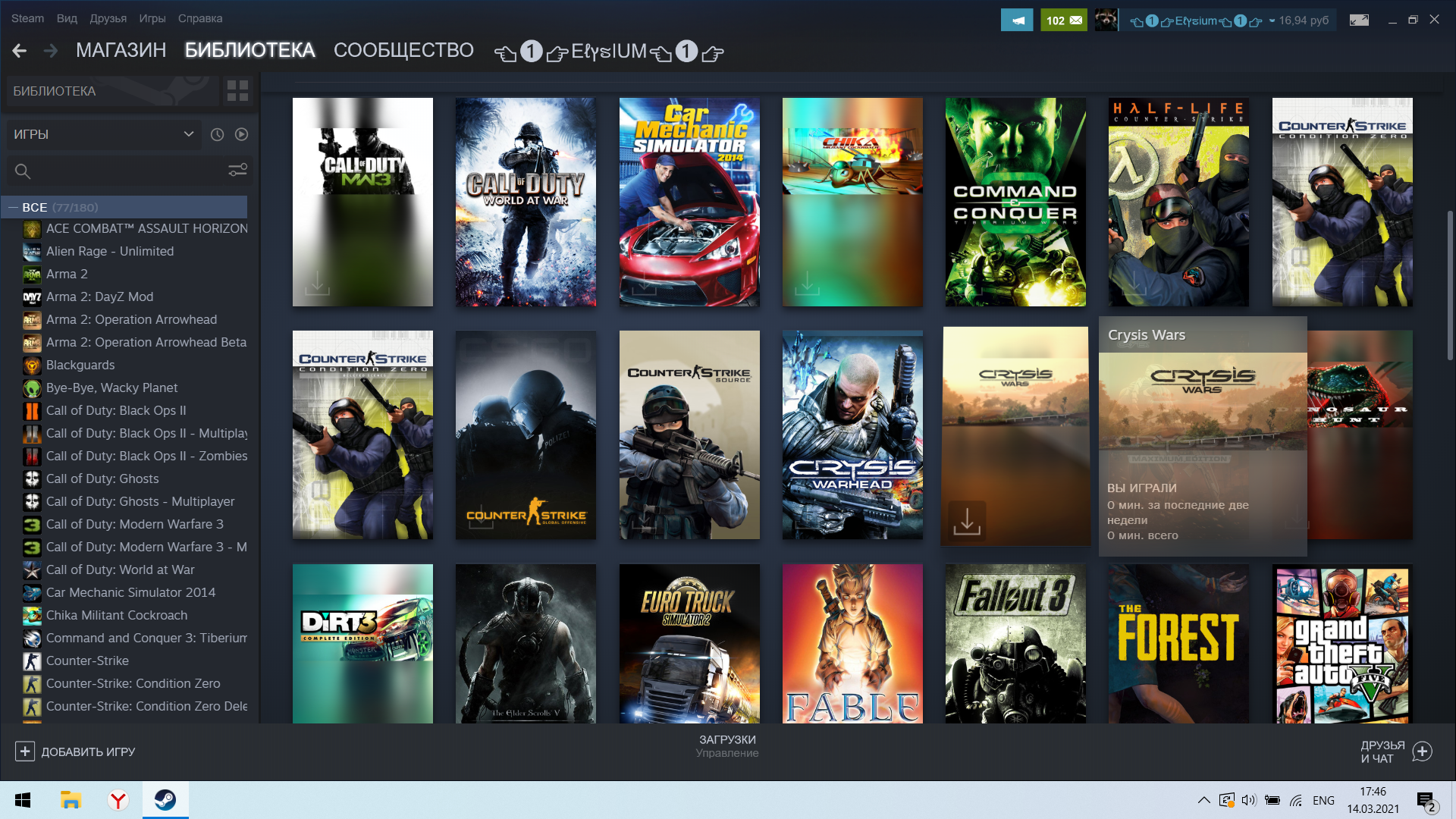Open Grand Theft Auto V cover

[x=1342, y=643]
